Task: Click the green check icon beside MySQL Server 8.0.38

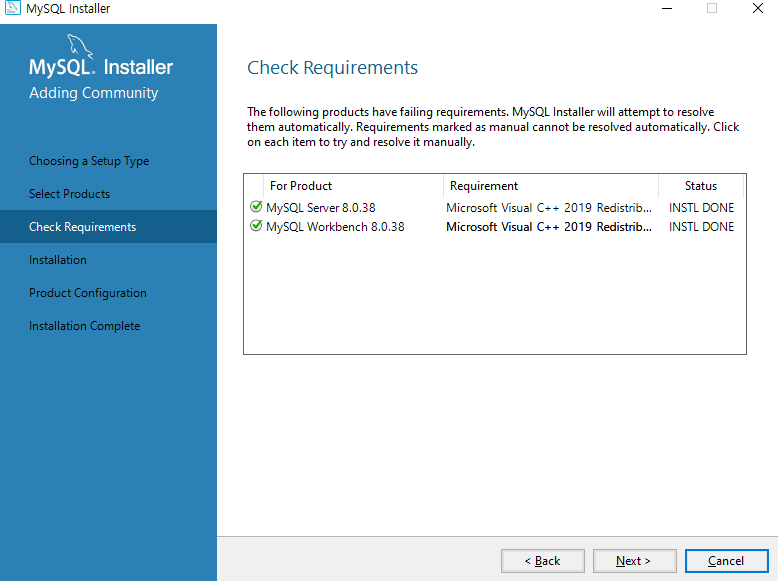Action: pyautogui.click(x=256, y=206)
